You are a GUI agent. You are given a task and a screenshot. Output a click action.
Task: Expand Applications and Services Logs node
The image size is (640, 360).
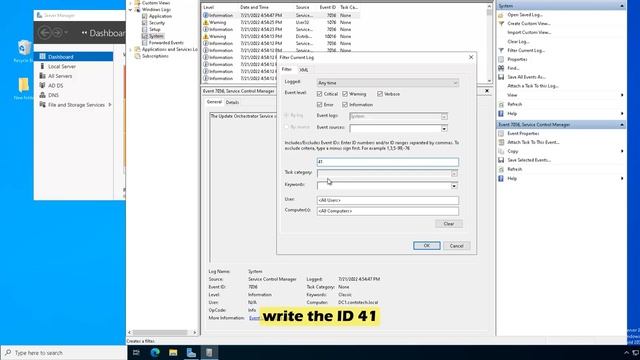pyautogui.click(x=131, y=49)
